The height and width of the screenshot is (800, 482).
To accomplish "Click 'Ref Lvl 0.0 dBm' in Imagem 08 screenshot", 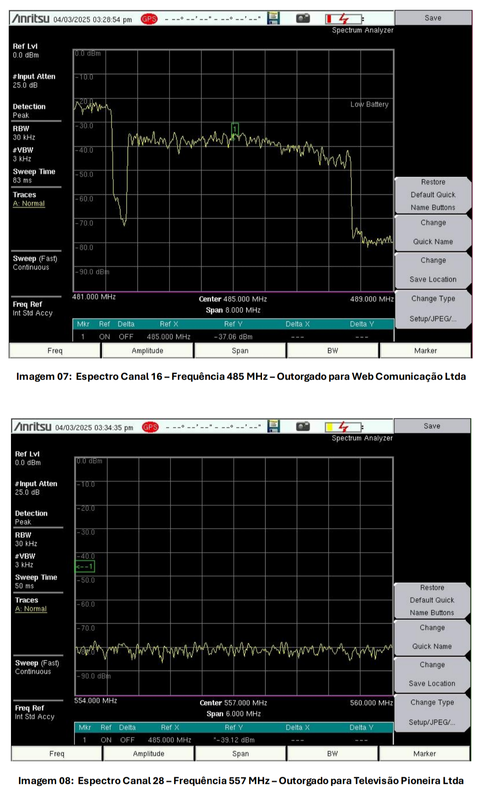I will [28, 458].
